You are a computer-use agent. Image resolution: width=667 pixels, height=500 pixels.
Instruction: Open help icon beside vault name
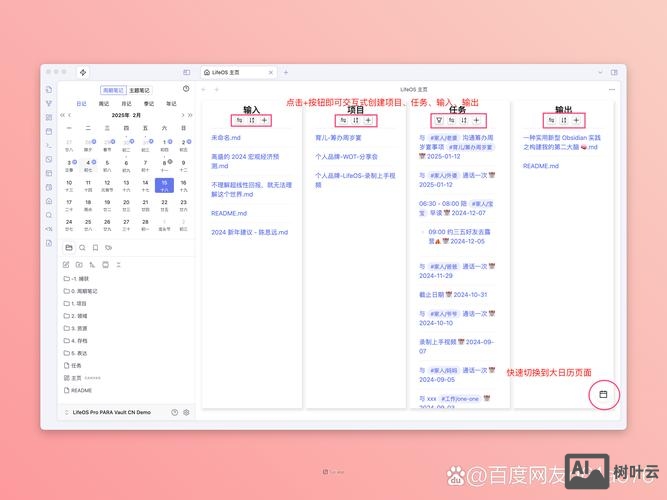(174, 412)
